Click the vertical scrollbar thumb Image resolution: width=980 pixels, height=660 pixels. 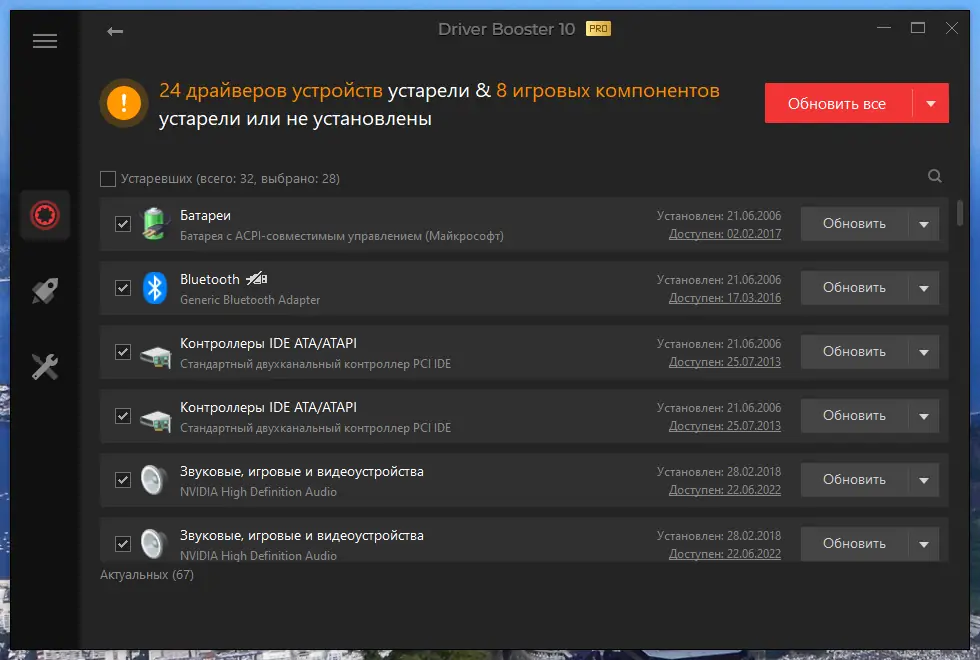960,212
